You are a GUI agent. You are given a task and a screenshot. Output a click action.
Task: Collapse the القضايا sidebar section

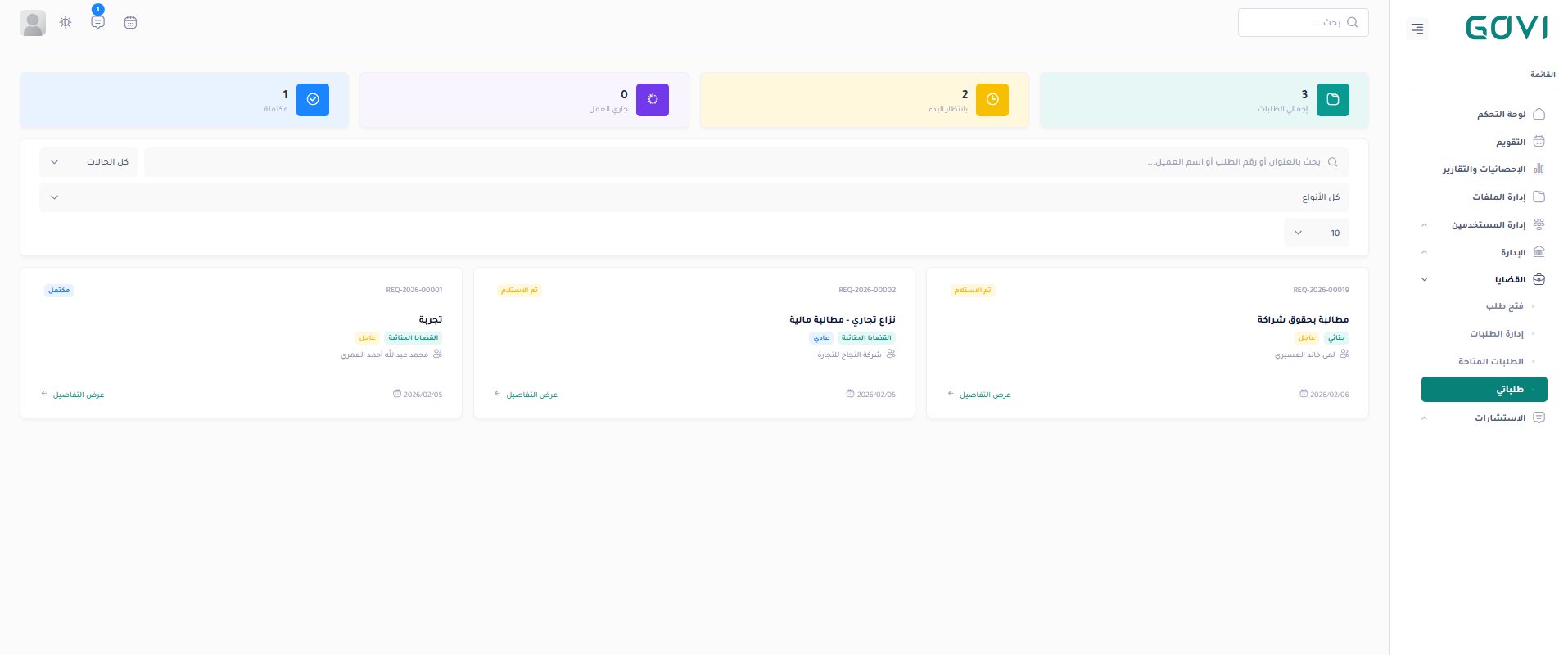1509,280
